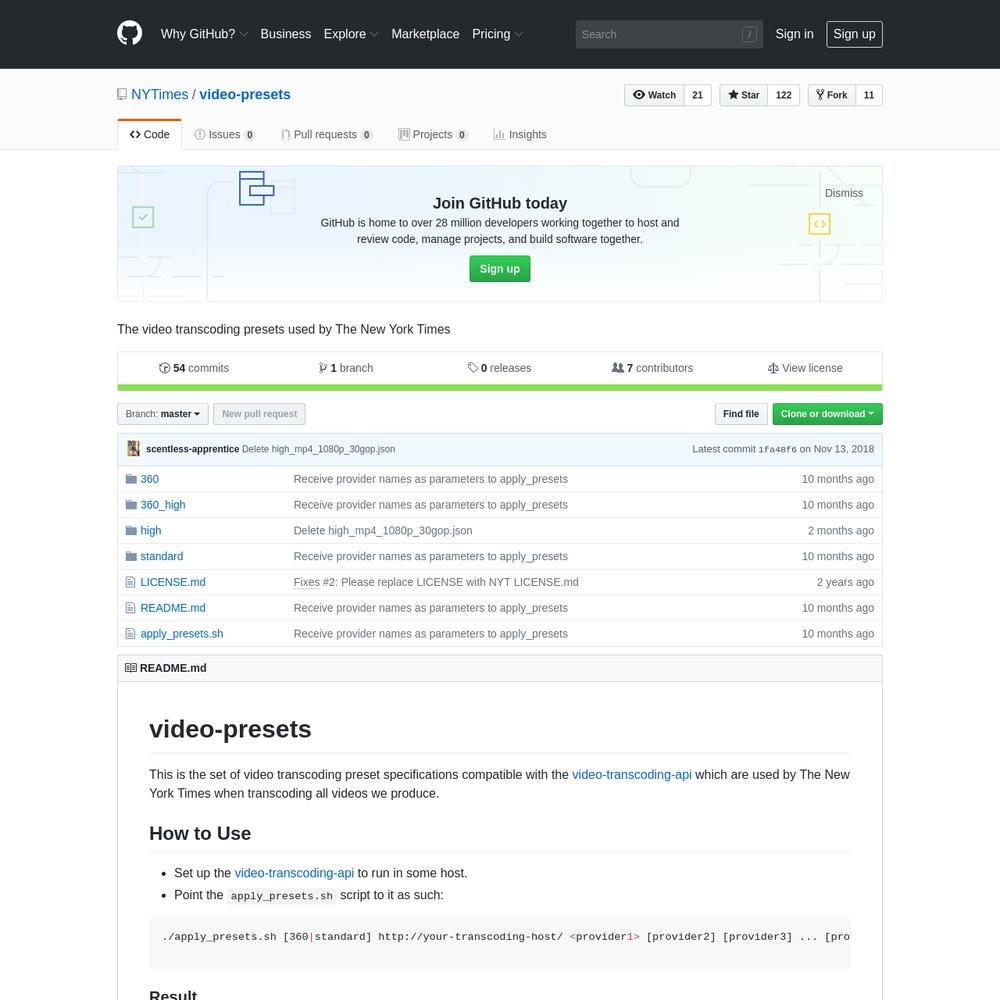Open the NYTimes organization link
Image resolution: width=1000 pixels, height=1000 pixels.
coord(159,94)
